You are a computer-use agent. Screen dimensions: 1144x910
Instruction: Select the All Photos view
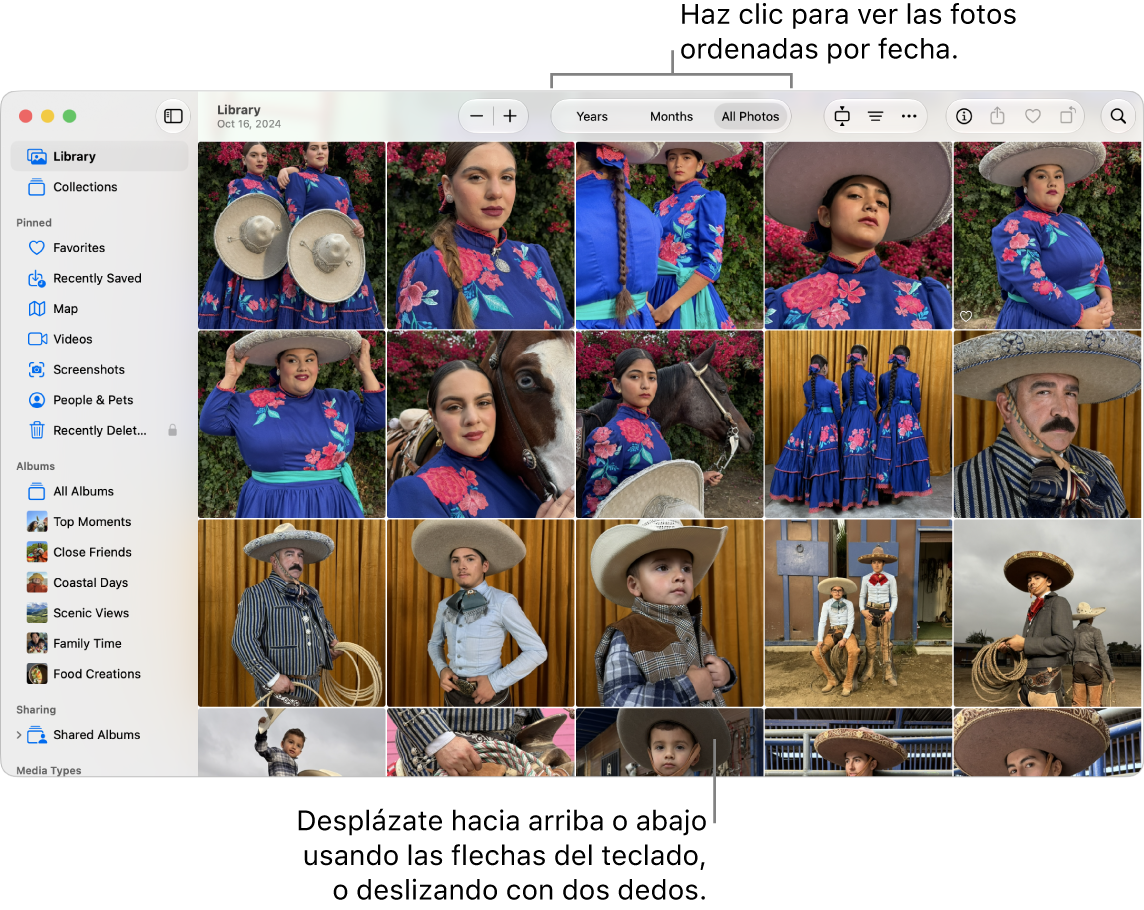(x=750, y=117)
